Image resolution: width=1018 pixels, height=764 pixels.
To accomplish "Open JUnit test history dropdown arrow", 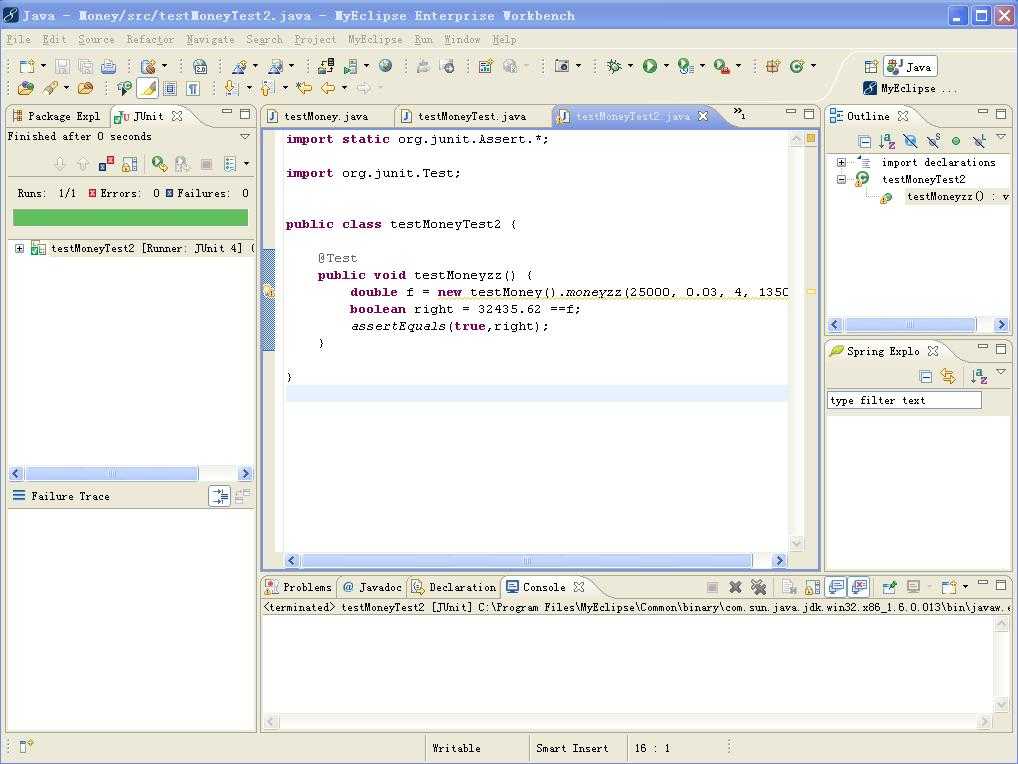I will [x=246, y=164].
